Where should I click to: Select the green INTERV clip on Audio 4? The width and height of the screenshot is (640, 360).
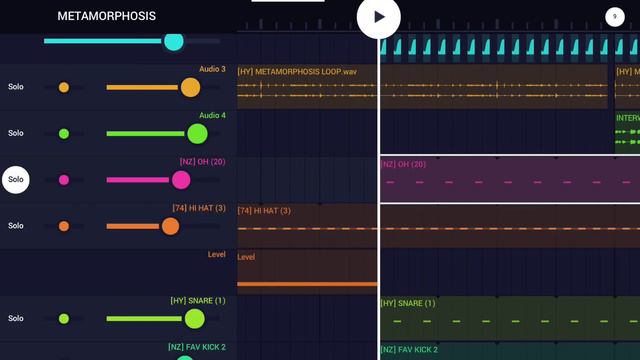pos(627,132)
